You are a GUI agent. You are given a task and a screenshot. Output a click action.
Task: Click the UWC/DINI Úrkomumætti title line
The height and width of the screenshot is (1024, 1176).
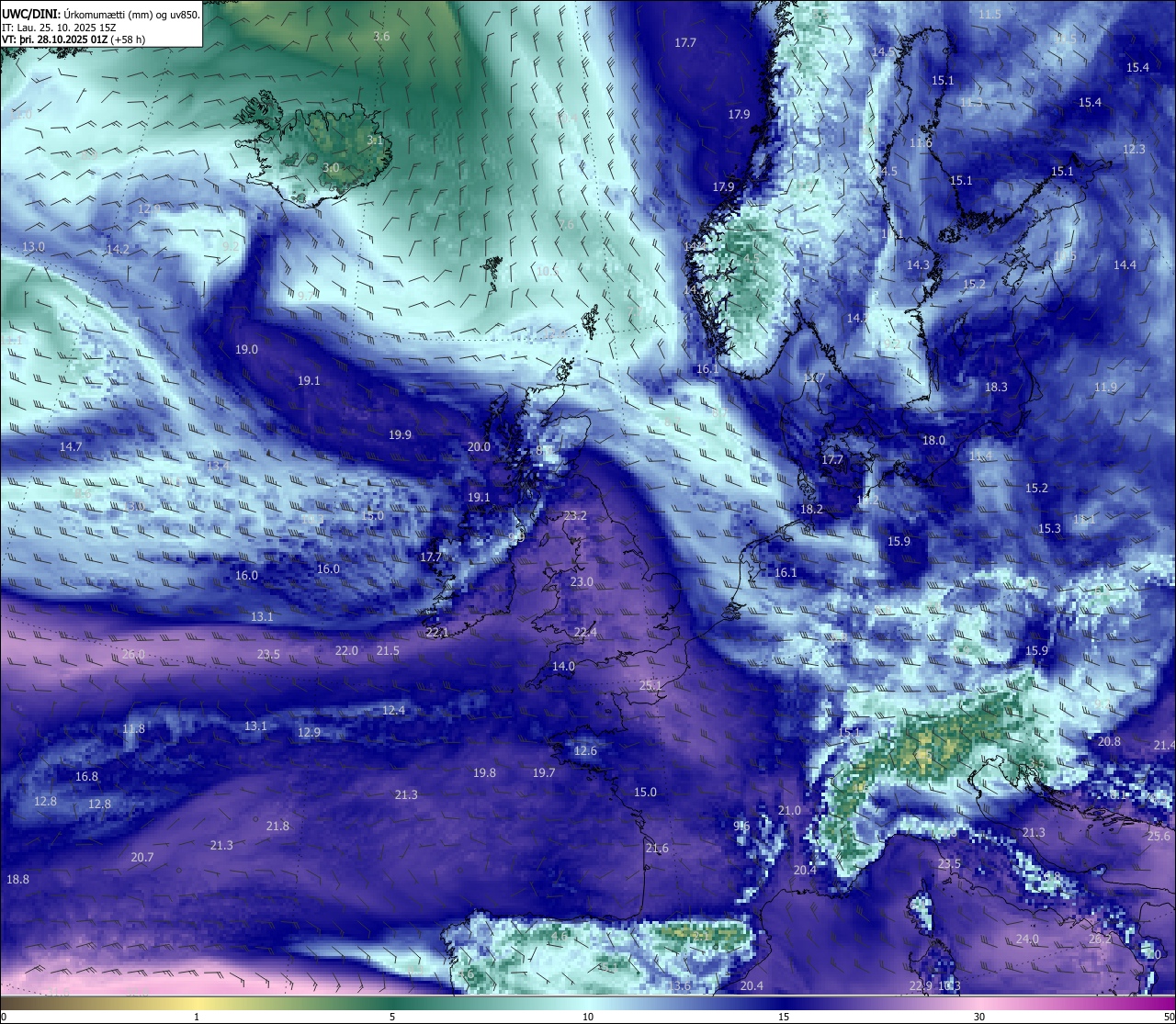[x=101, y=14]
